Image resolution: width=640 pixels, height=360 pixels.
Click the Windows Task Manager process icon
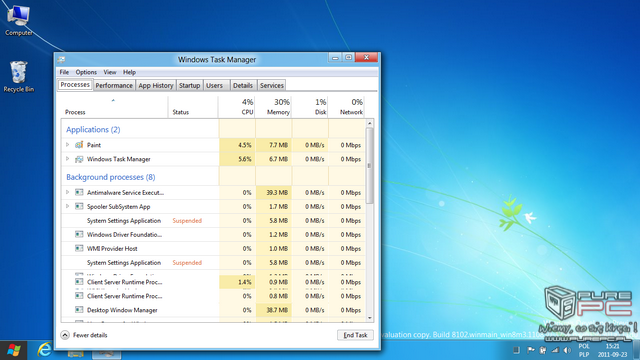click(79, 159)
